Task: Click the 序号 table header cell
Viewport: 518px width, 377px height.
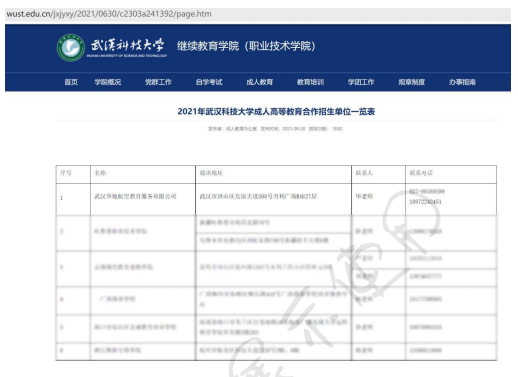Action: coord(73,174)
